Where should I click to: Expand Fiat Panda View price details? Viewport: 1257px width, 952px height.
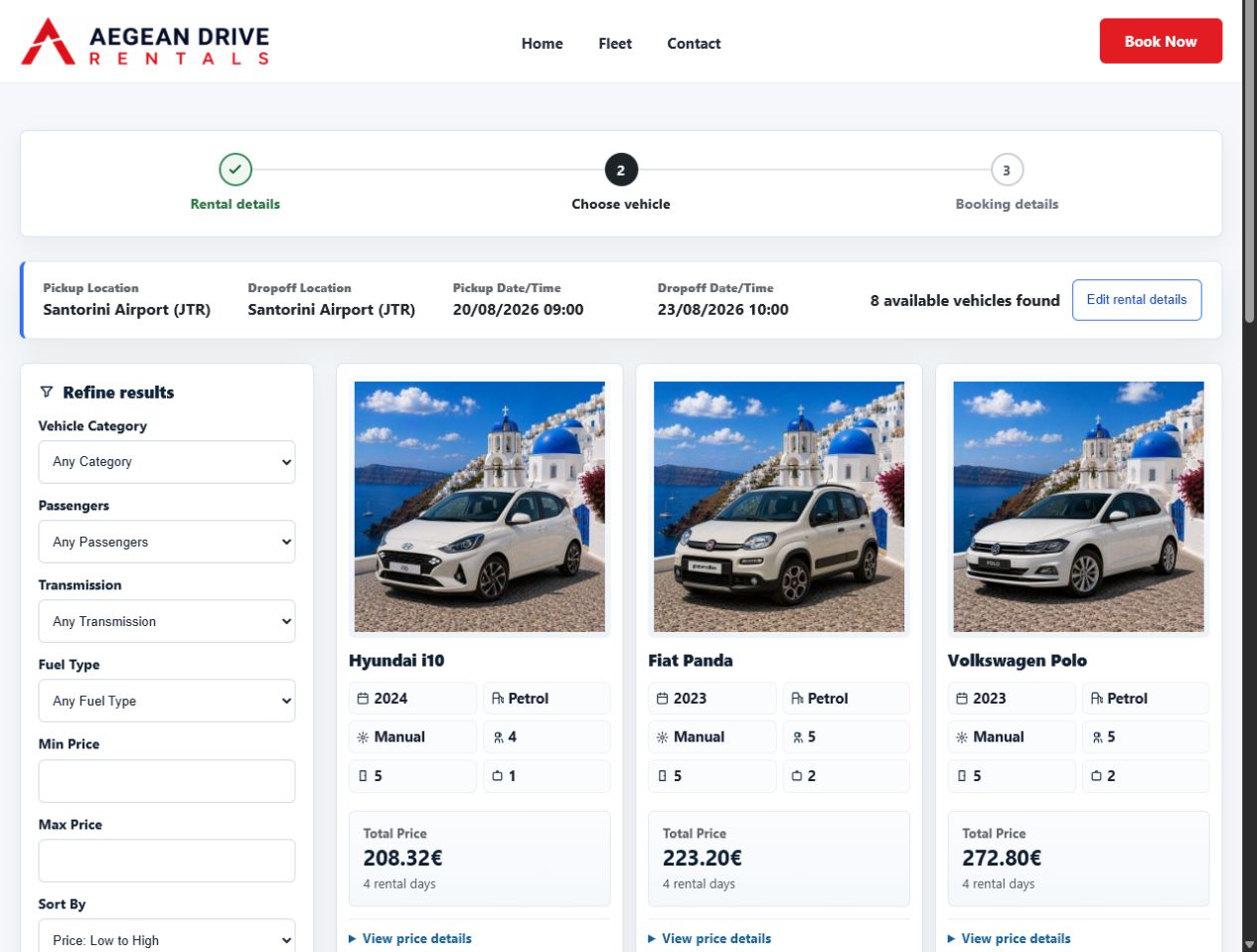click(x=709, y=938)
